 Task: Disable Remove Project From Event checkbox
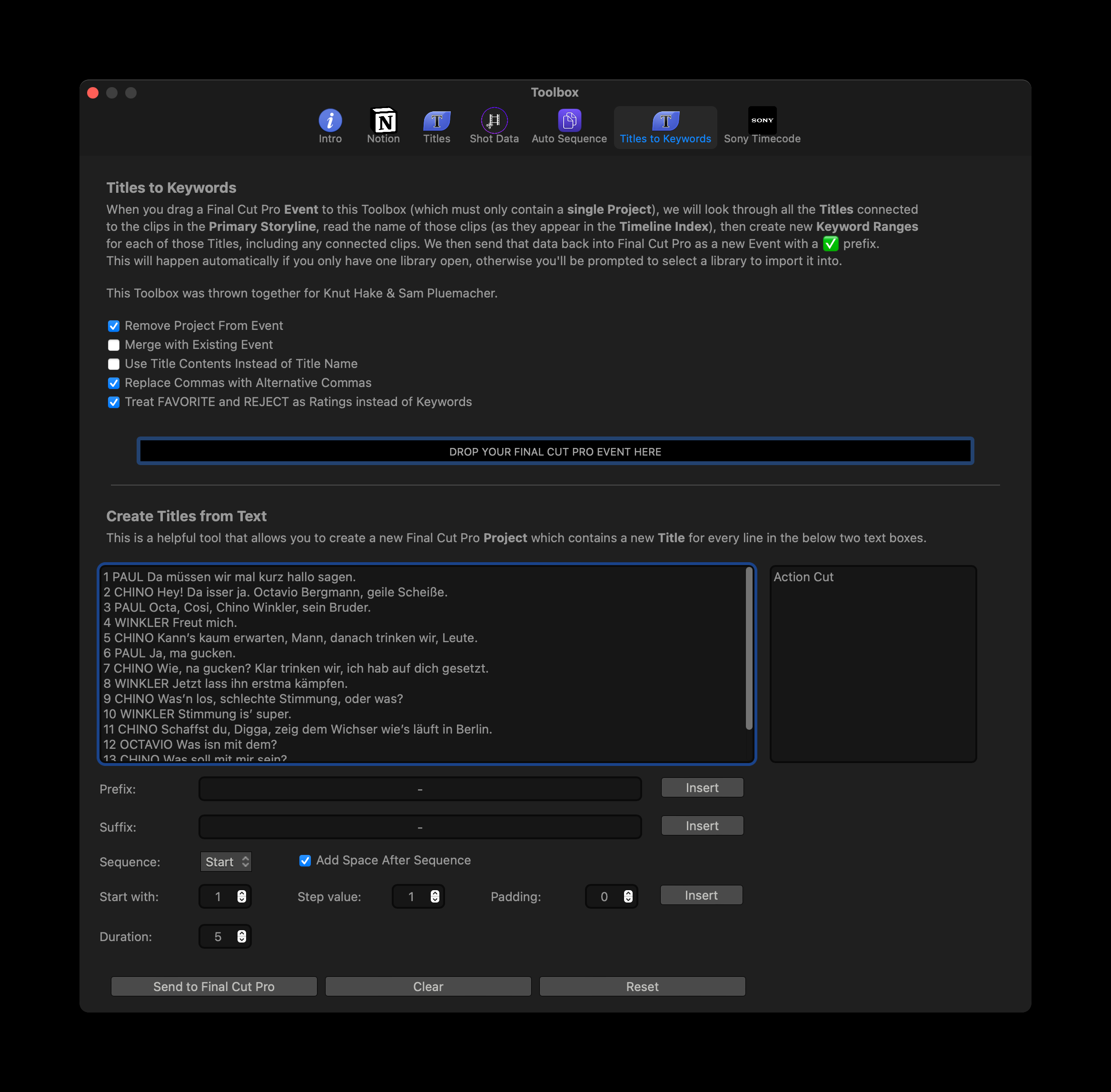point(114,326)
